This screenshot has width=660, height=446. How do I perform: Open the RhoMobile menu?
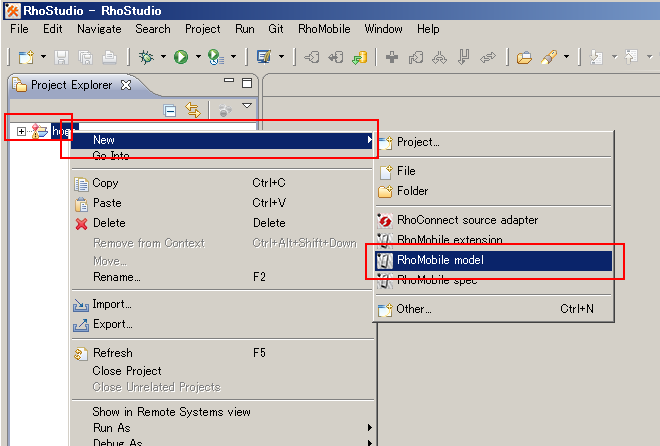coord(324,29)
